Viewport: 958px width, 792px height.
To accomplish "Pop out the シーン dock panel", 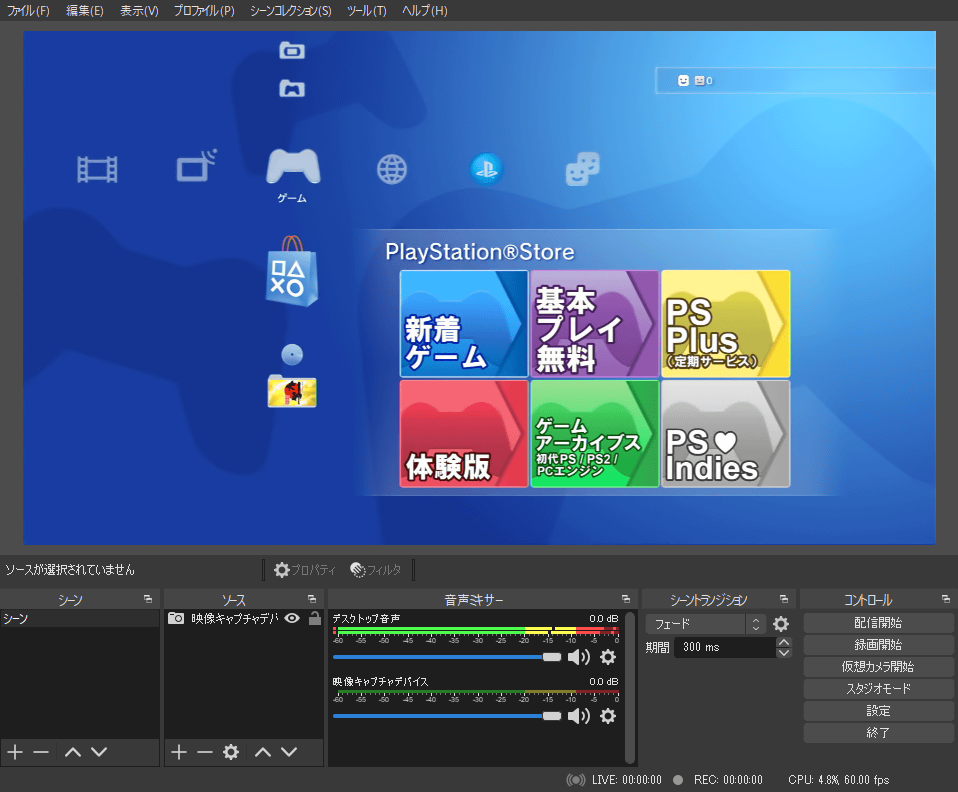I will coord(148,599).
